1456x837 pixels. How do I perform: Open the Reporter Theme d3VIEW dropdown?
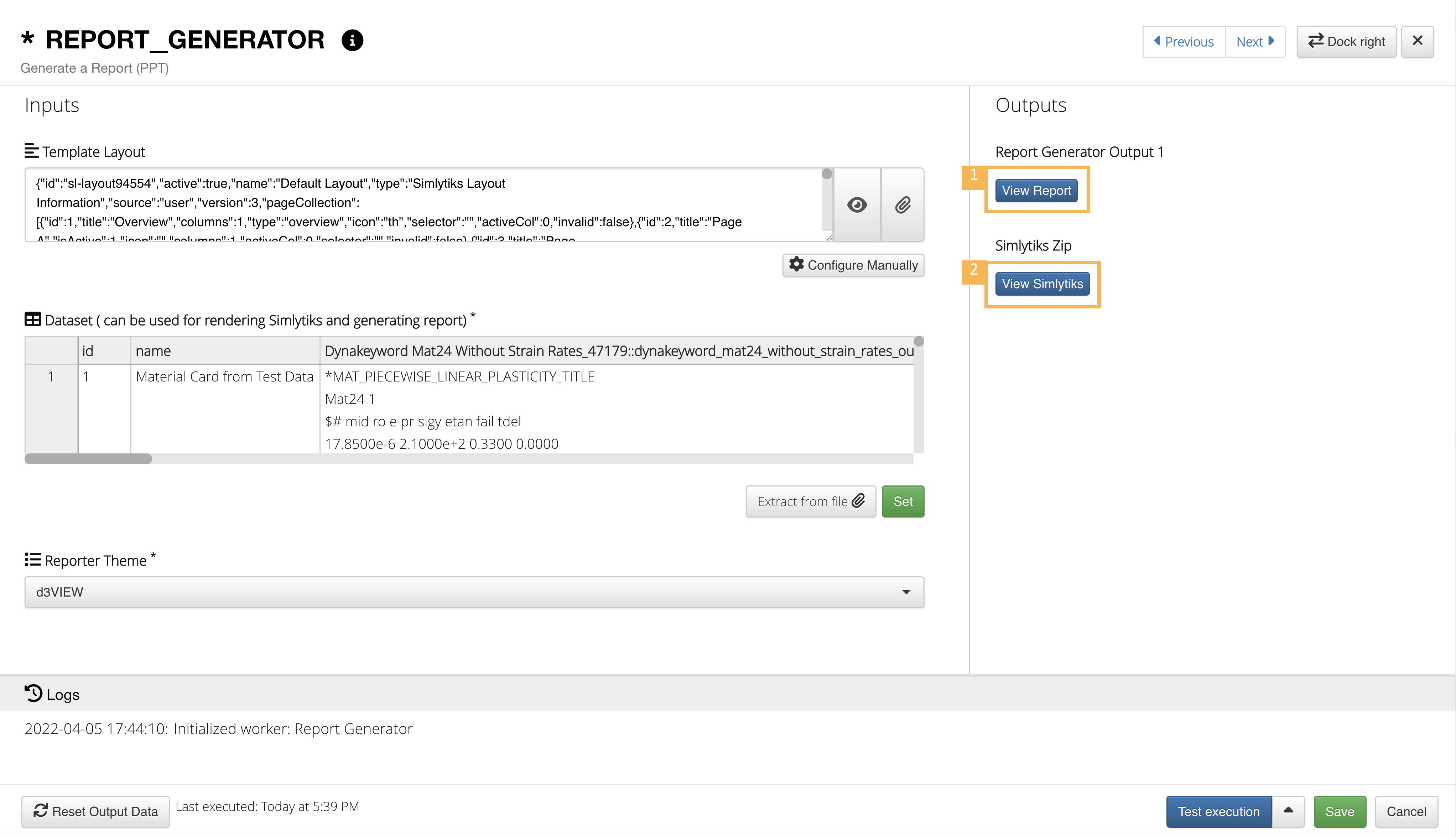tap(474, 592)
